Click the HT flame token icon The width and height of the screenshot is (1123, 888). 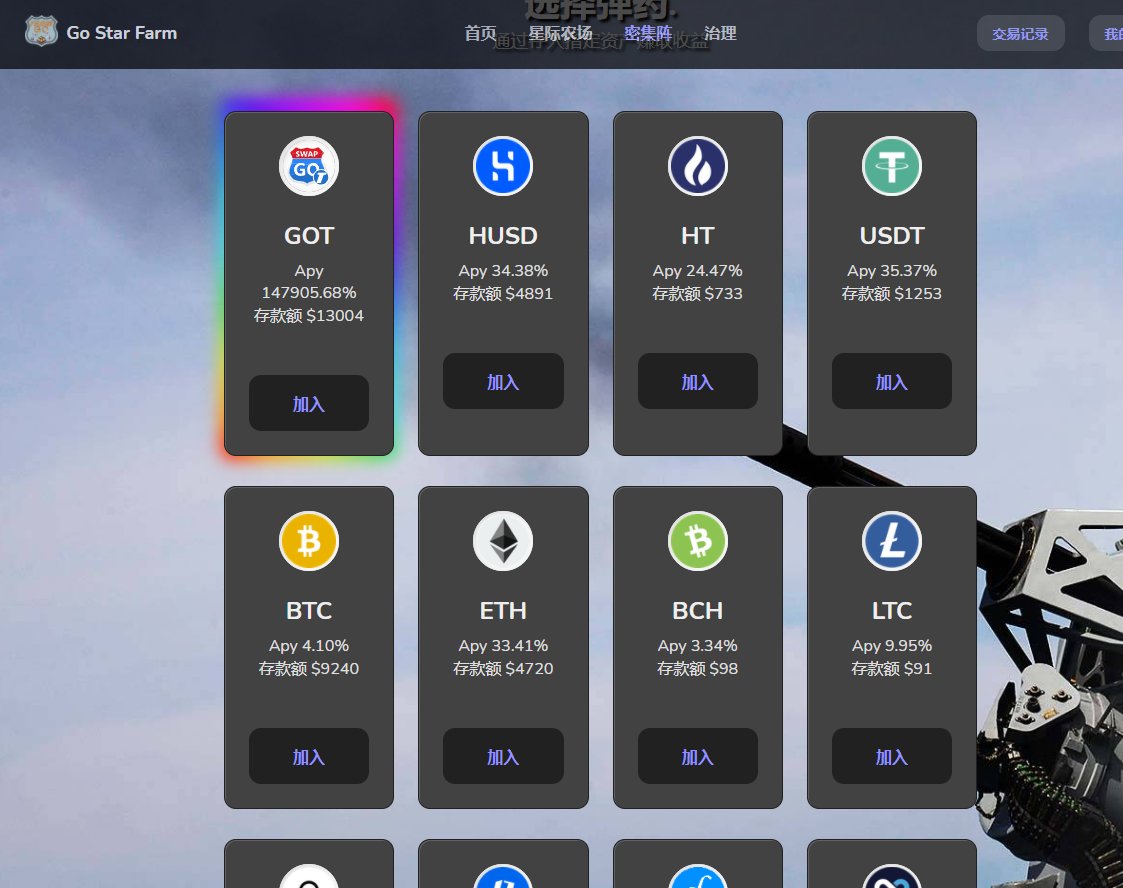coord(698,166)
